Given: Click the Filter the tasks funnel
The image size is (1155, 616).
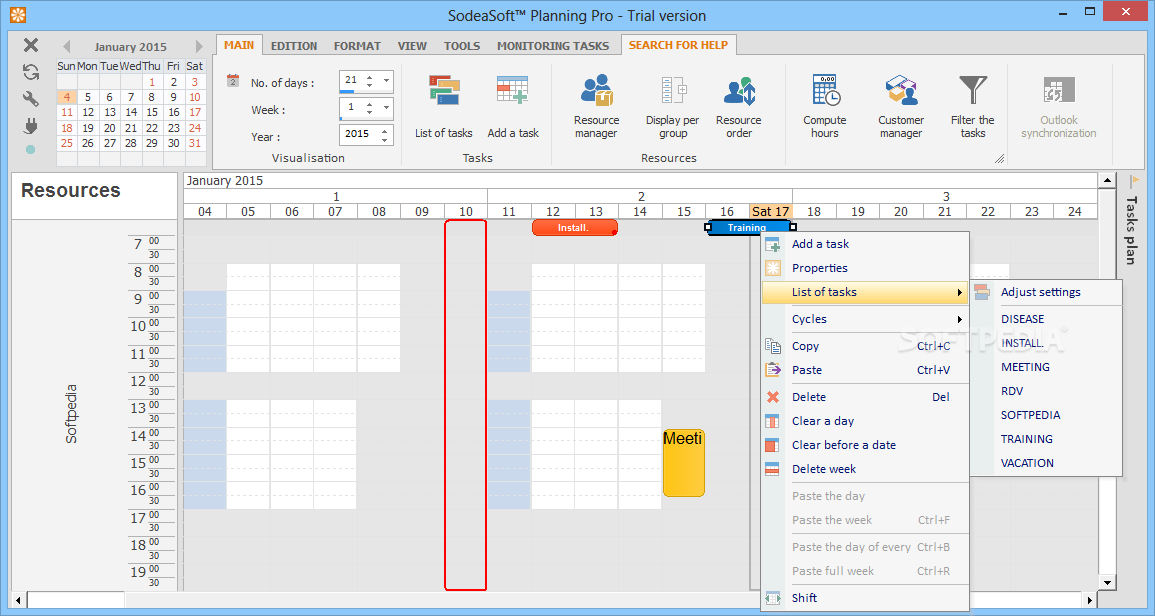Looking at the screenshot, I should click(x=972, y=90).
